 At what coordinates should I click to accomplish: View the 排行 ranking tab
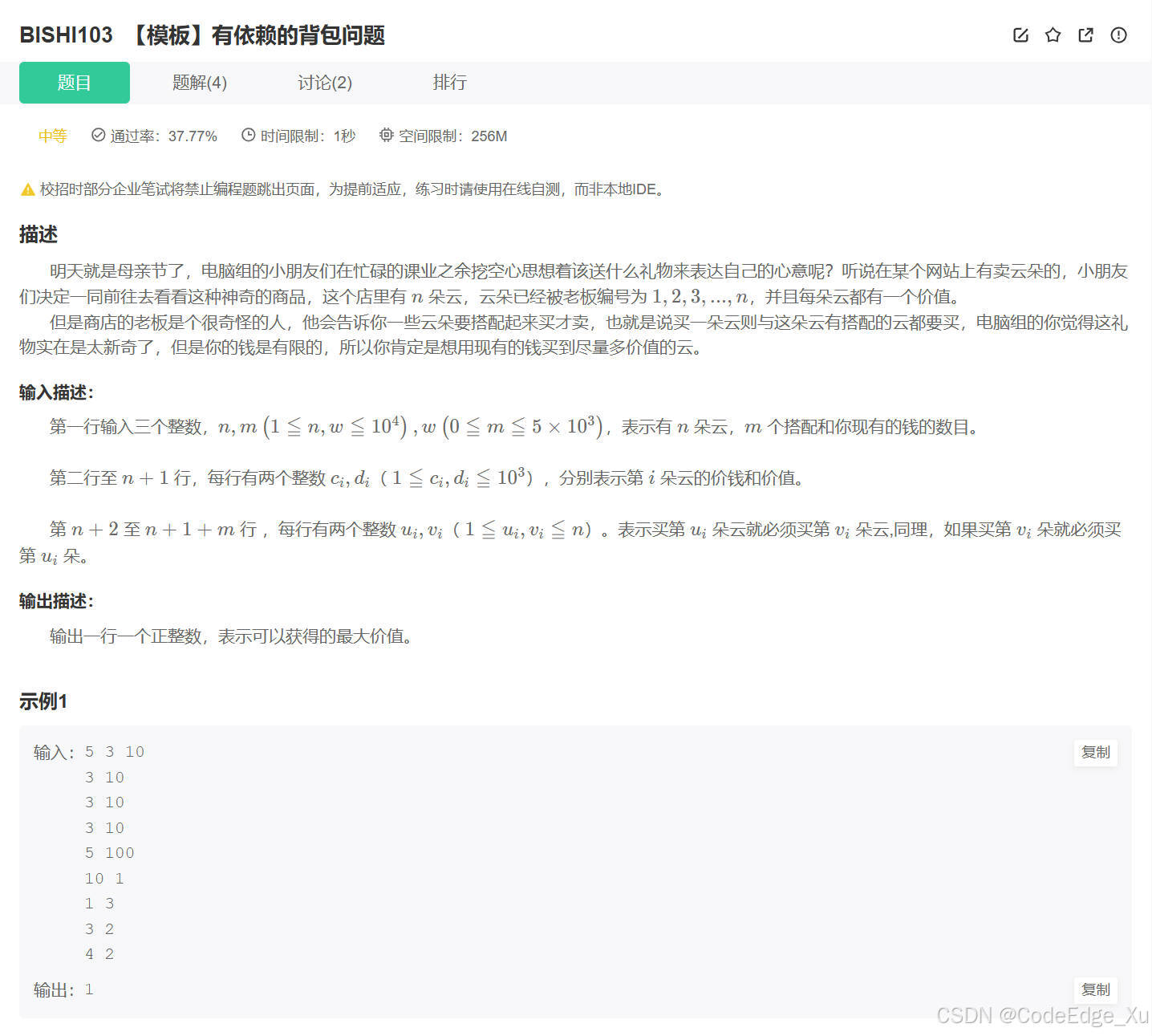tap(450, 83)
